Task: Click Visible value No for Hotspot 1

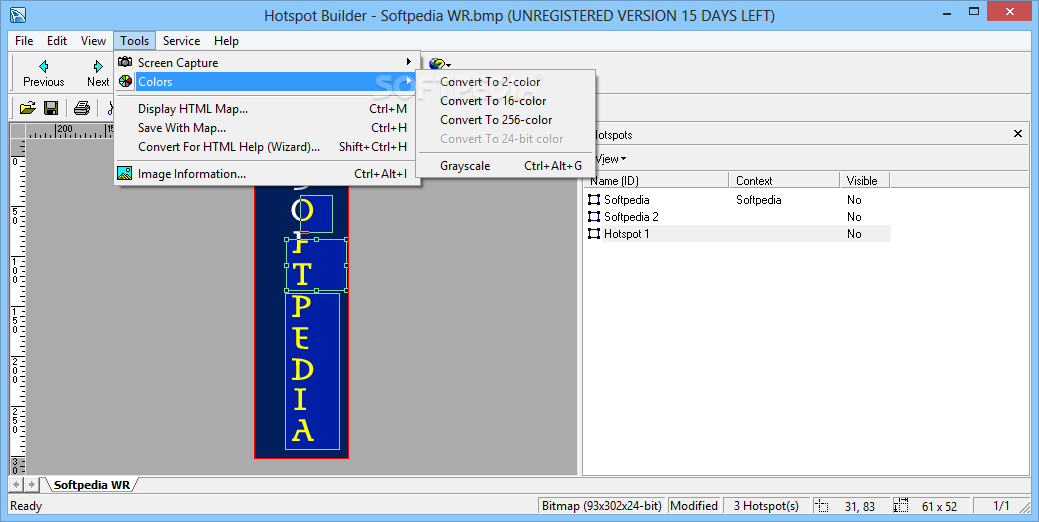Action: [x=854, y=234]
